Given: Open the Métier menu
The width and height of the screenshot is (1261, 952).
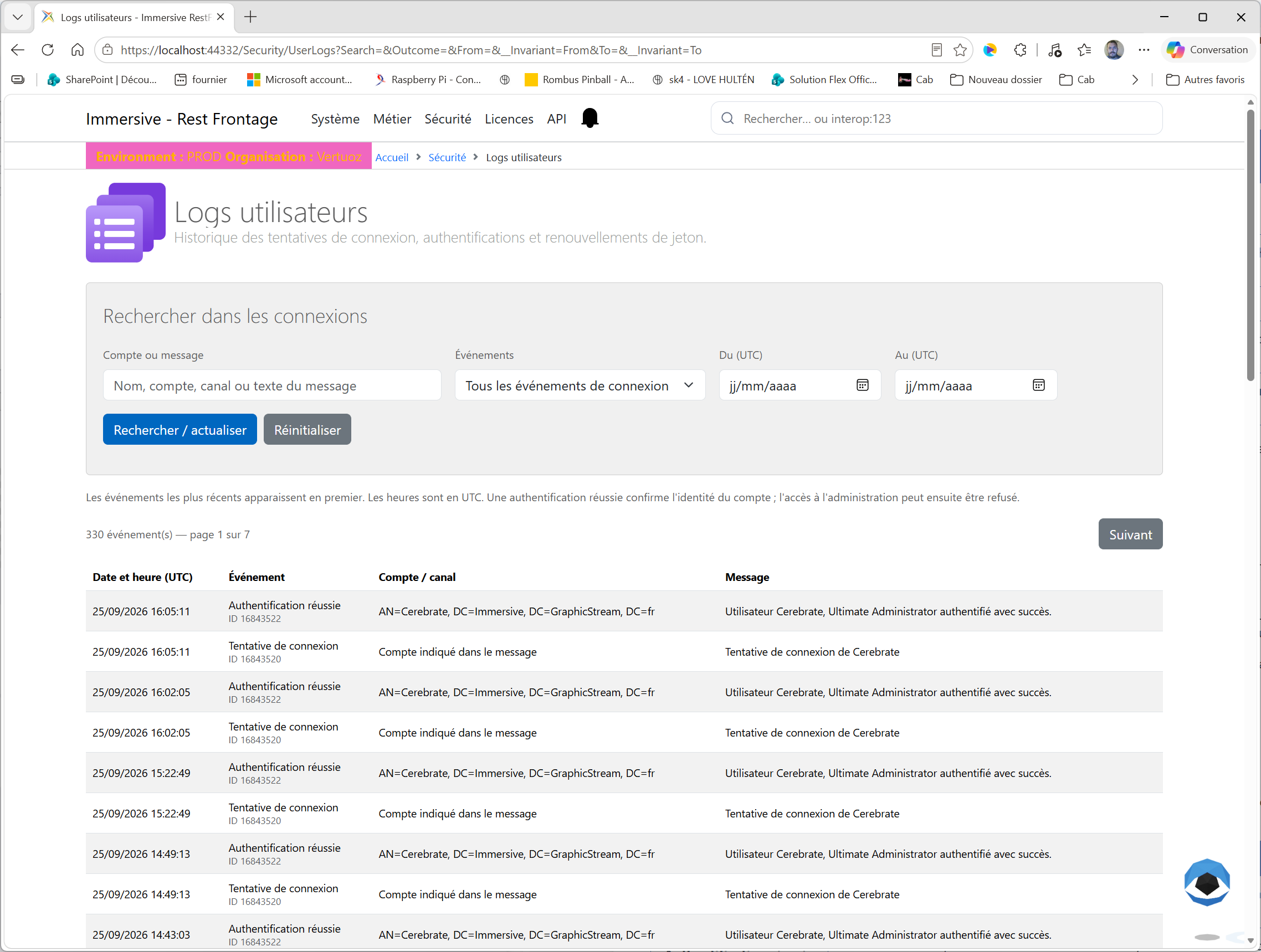Looking at the screenshot, I should coord(392,119).
